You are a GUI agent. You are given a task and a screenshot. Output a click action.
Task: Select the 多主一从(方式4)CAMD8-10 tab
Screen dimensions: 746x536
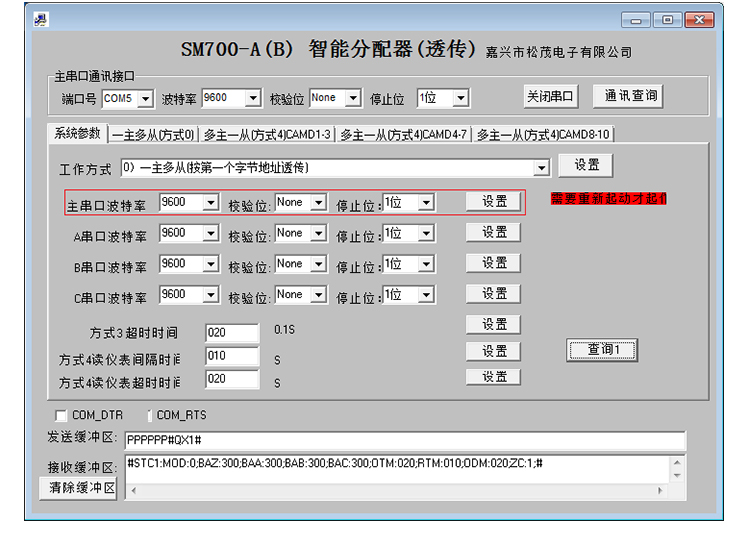[x=543, y=134]
